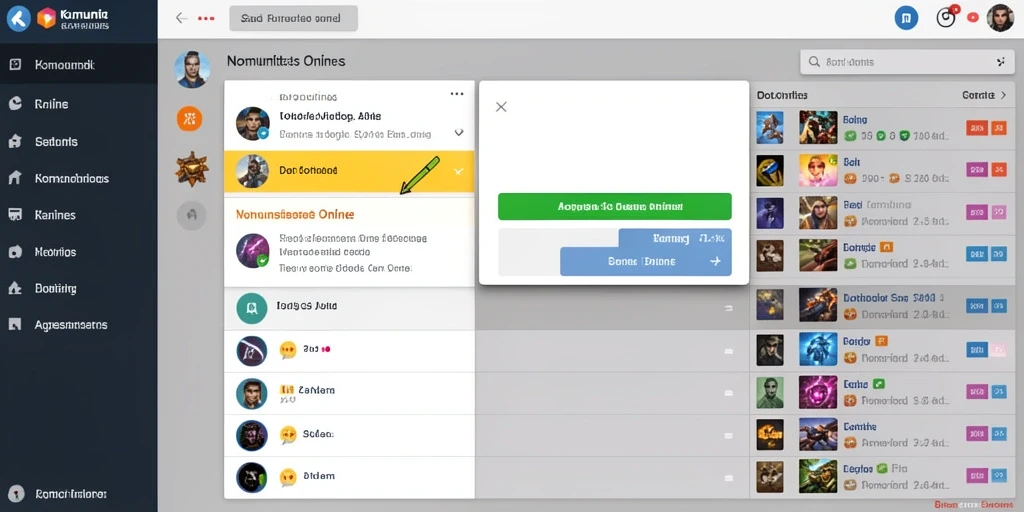This screenshot has height=512, width=1024.
Task: Click the blue 'Eanng' button in dialog
Action: tap(675, 238)
